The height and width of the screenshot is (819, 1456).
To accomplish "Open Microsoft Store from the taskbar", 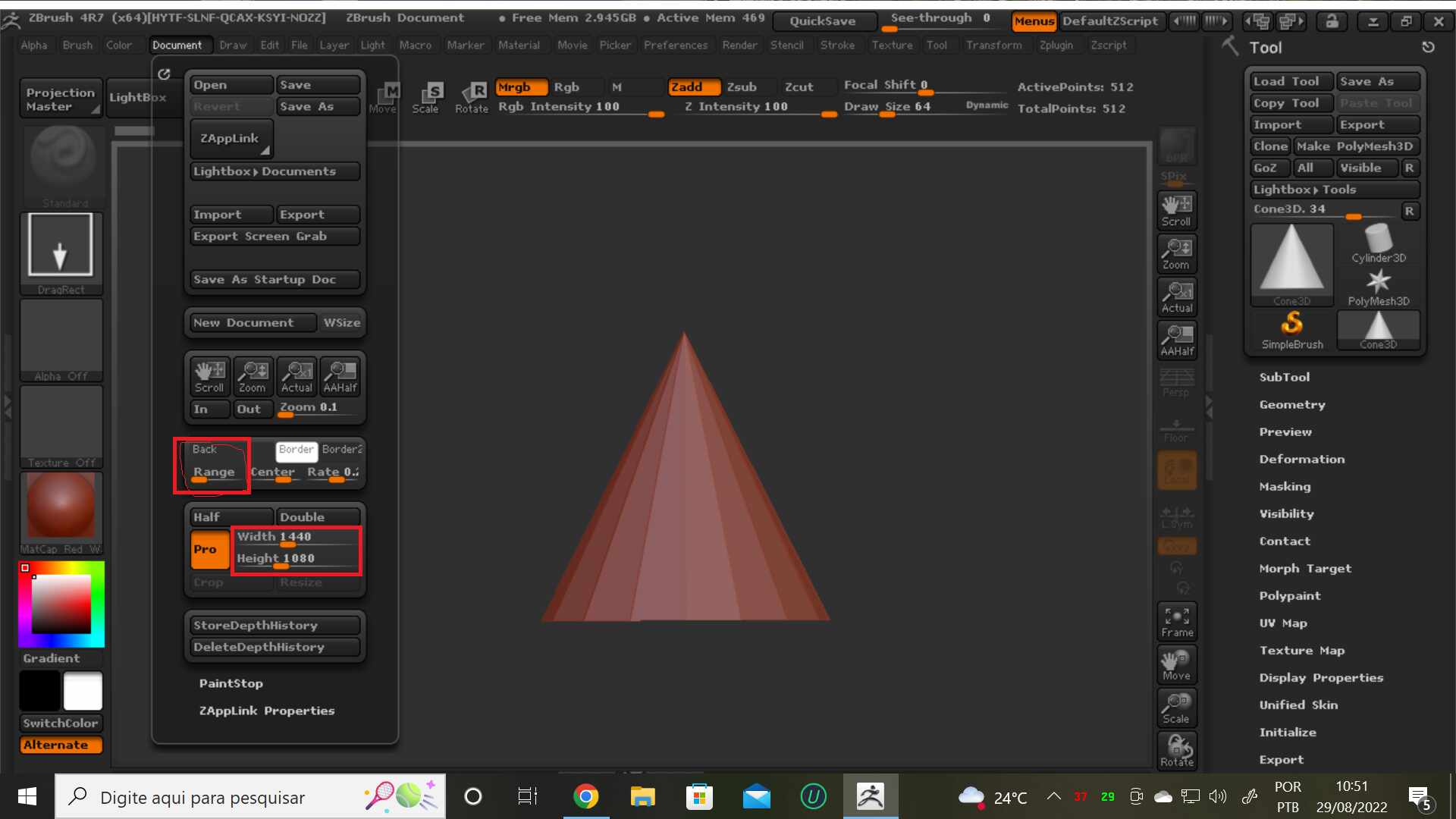I will [699, 796].
